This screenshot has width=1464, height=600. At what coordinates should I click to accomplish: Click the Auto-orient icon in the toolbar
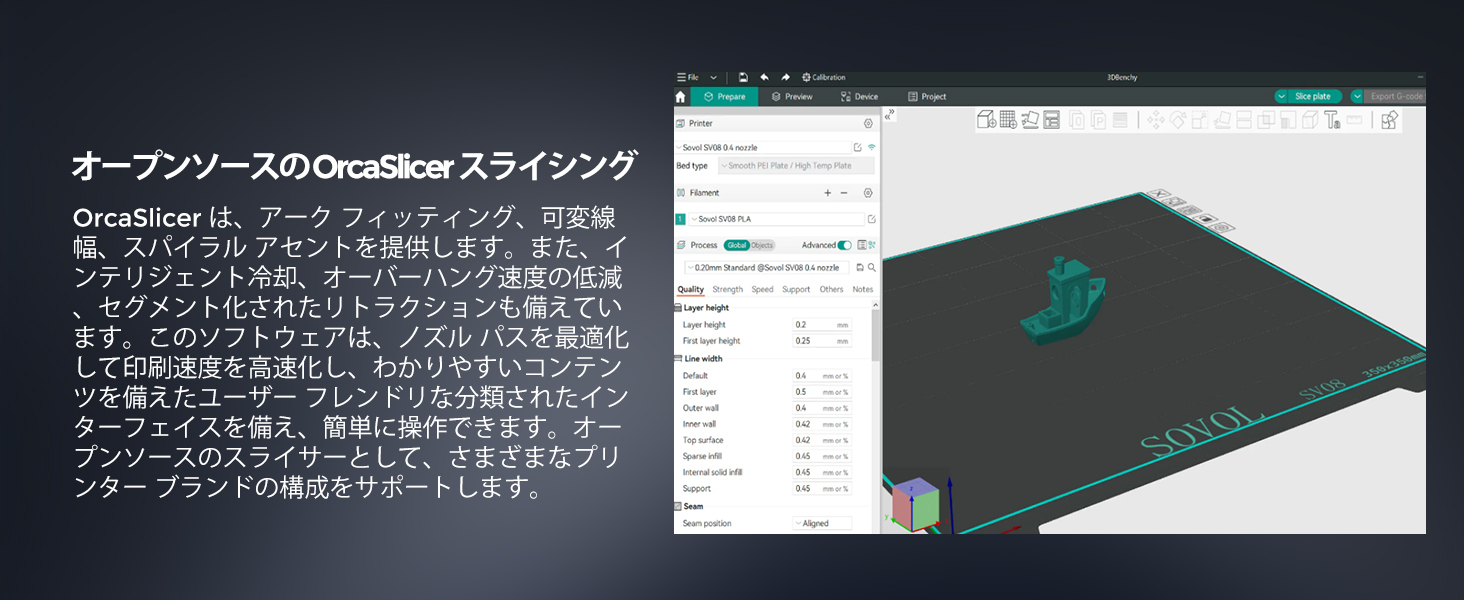click(1030, 122)
